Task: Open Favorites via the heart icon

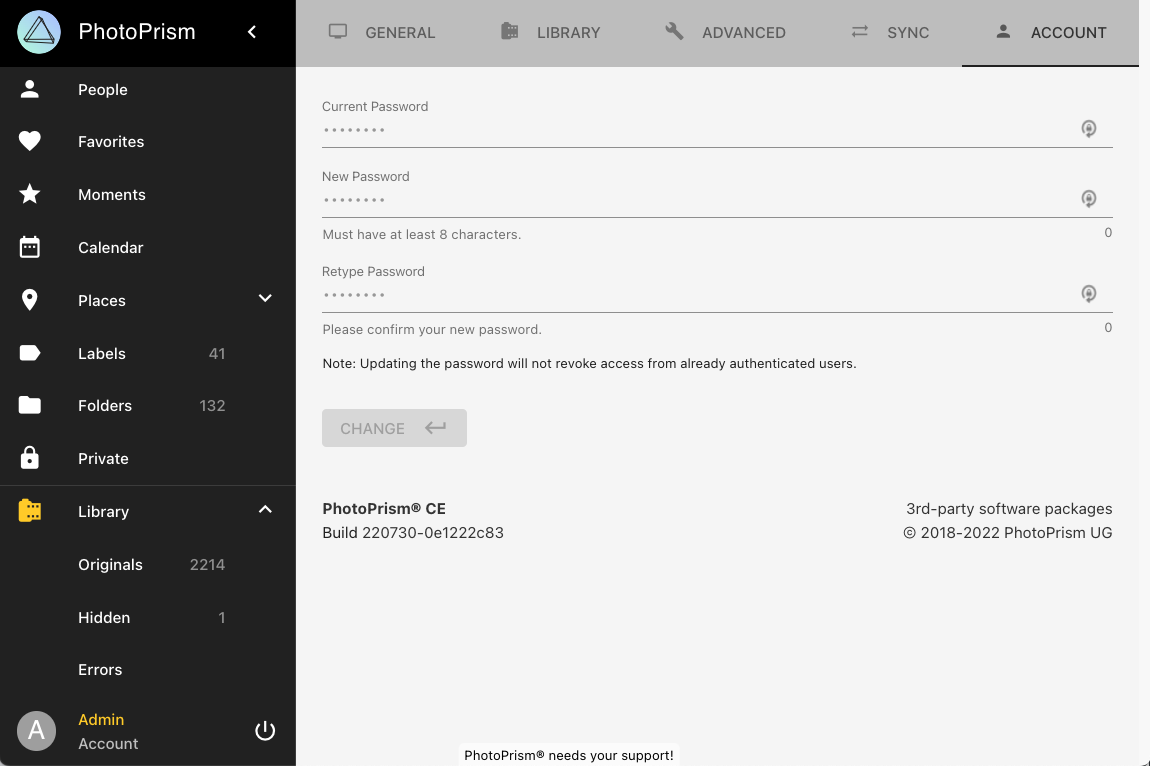Action: [x=30, y=142]
